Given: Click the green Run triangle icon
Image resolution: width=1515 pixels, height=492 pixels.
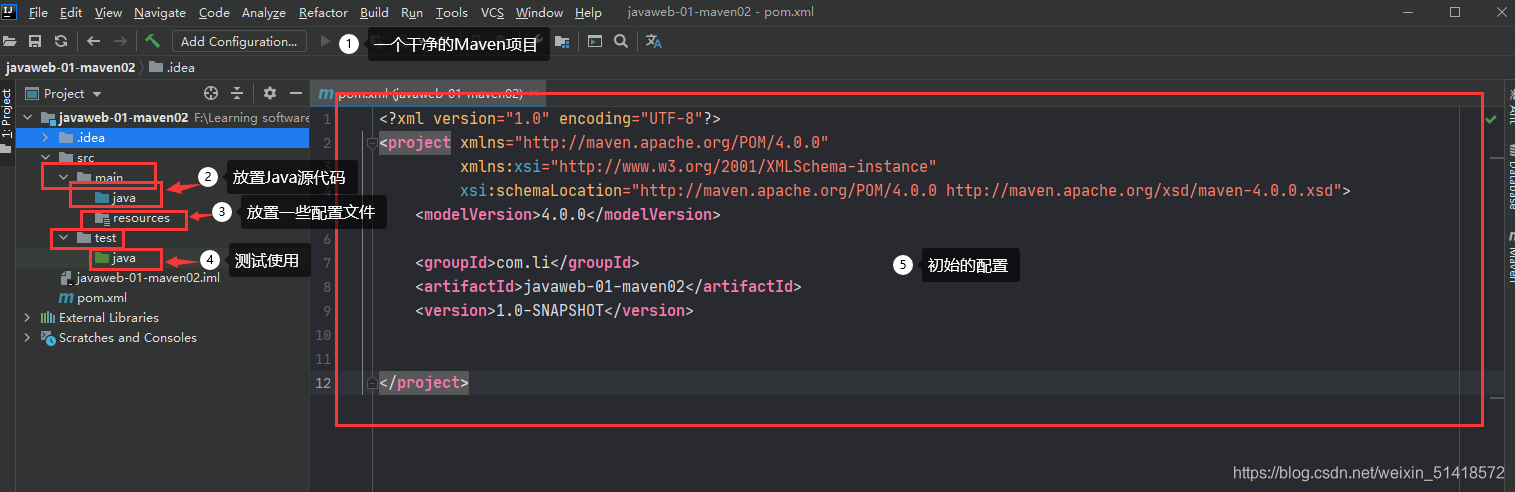Looking at the screenshot, I should [325, 41].
